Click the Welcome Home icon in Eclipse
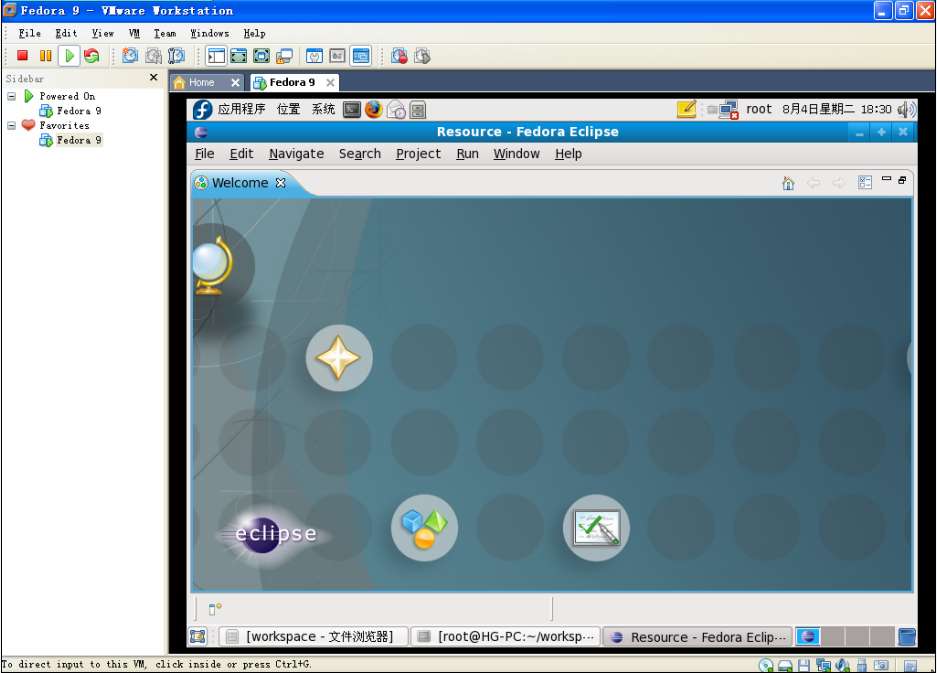 pos(788,183)
